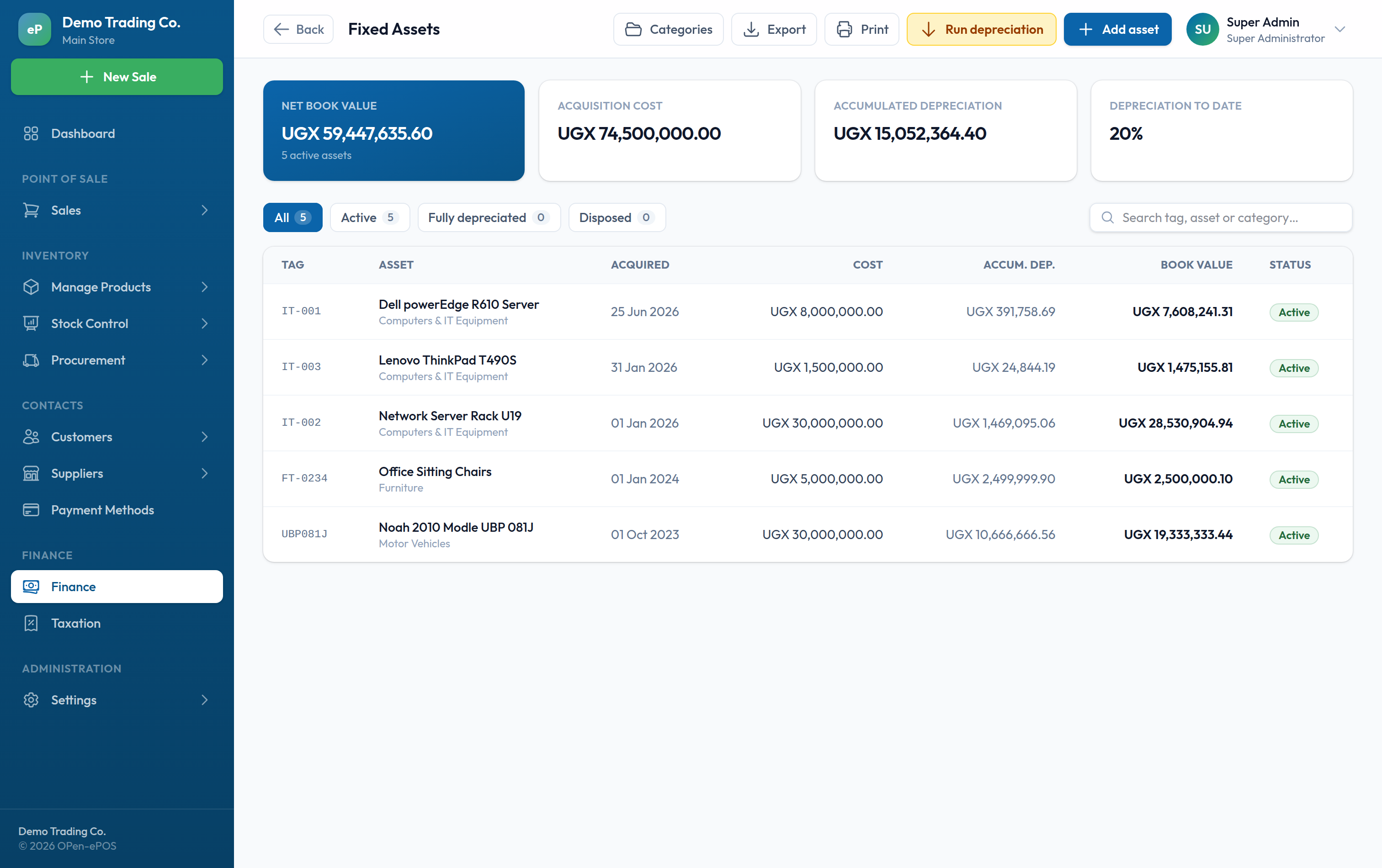Viewport: 1382px width, 868px height.
Task: Click the Suppliers storefront icon
Action: point(31,473)
